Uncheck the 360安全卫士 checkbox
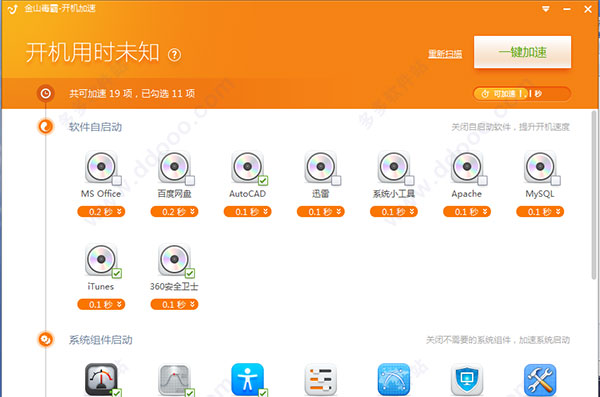This screenshot has height=397, width=600. 190,273
